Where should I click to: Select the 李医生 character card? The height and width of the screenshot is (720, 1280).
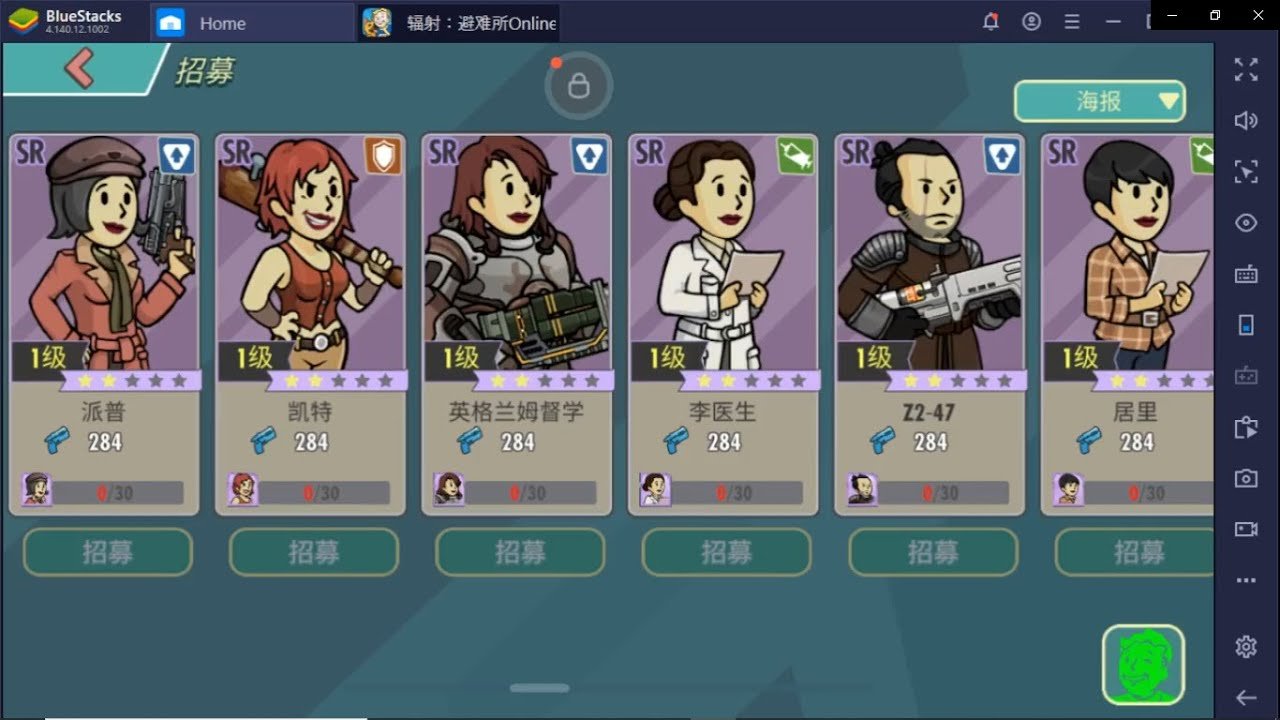[x=723, y=324]
